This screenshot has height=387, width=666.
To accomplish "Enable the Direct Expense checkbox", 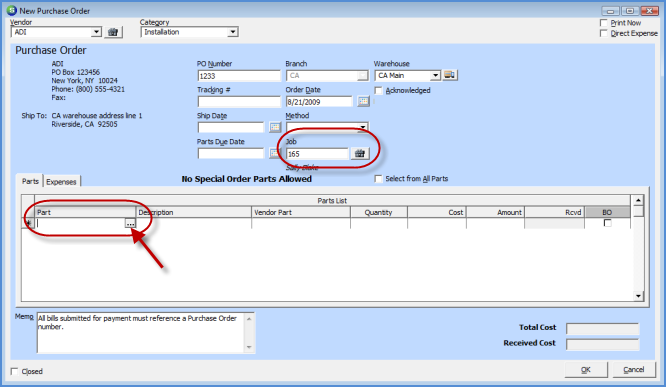I will click(x=604, y=33).
